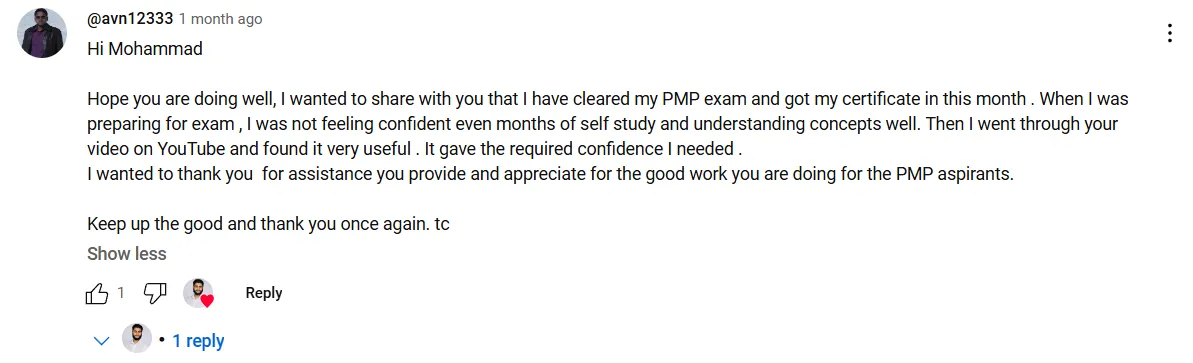Click the 1 month ago timestamp
This screenshot has height=363, width=1193.
point(221,19)
